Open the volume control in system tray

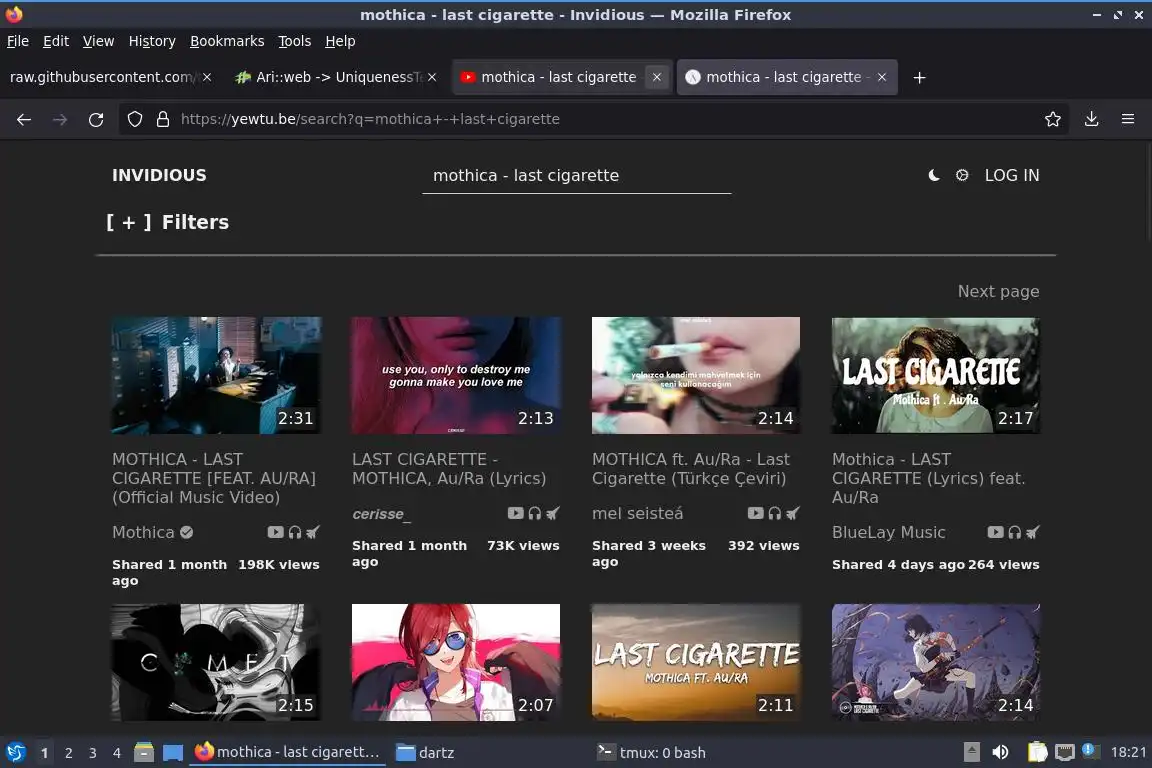pos(1000,752)
